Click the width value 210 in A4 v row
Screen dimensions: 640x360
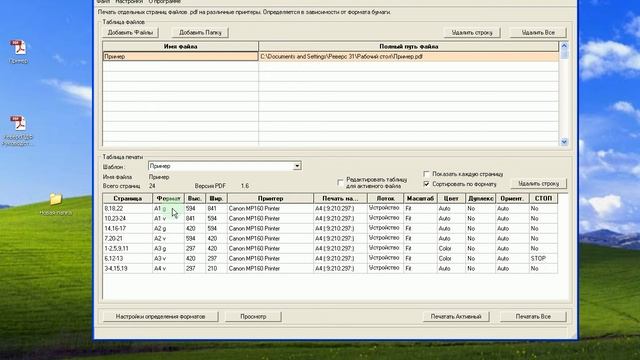[x=216, y=269]
